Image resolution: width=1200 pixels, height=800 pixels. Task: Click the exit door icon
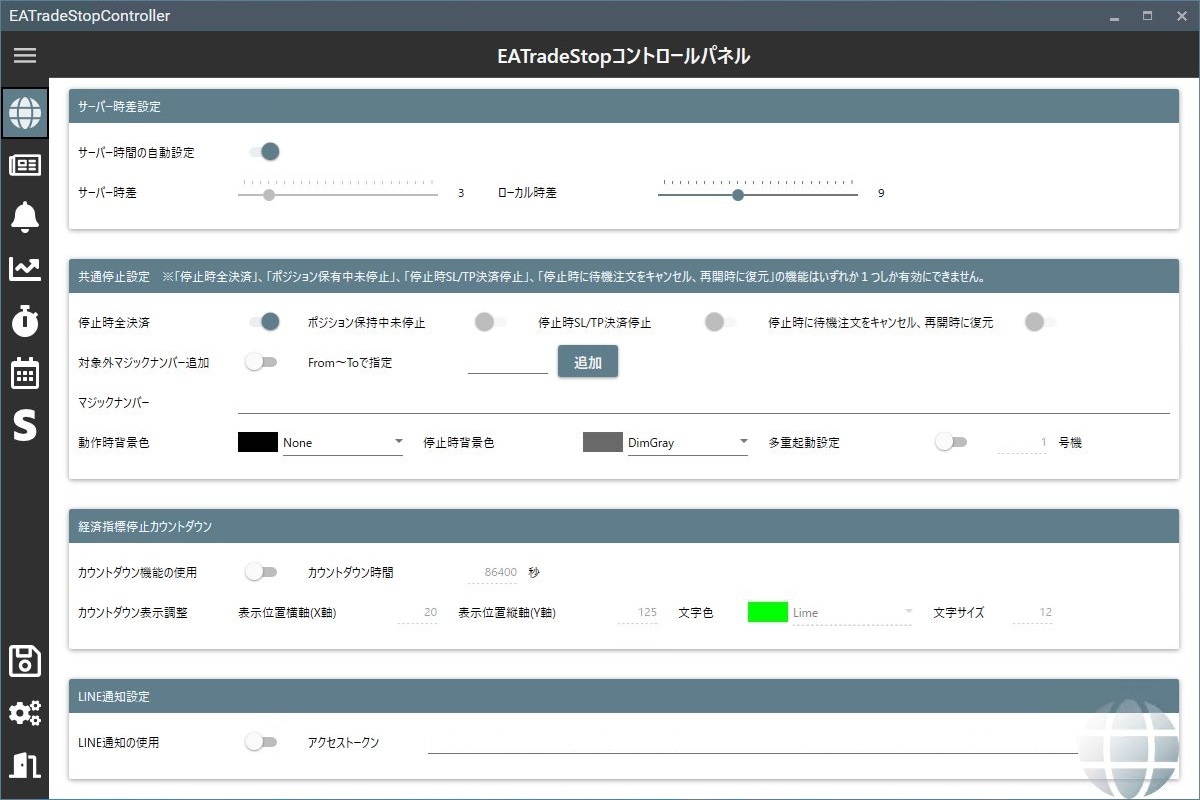(x=25, y=765)
